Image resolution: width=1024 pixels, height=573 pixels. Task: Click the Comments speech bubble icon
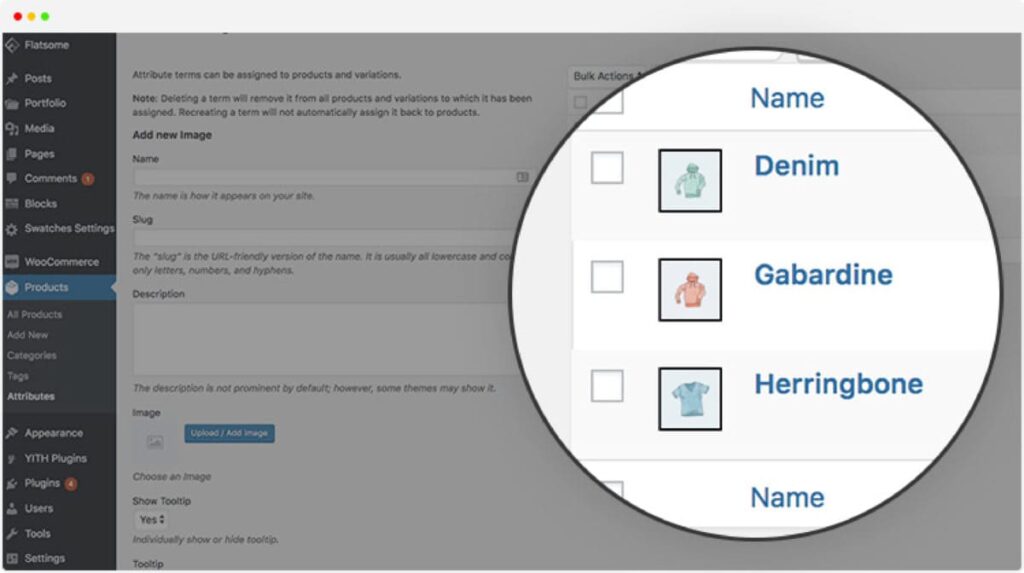pyautogui.click(x=12, y=178)
